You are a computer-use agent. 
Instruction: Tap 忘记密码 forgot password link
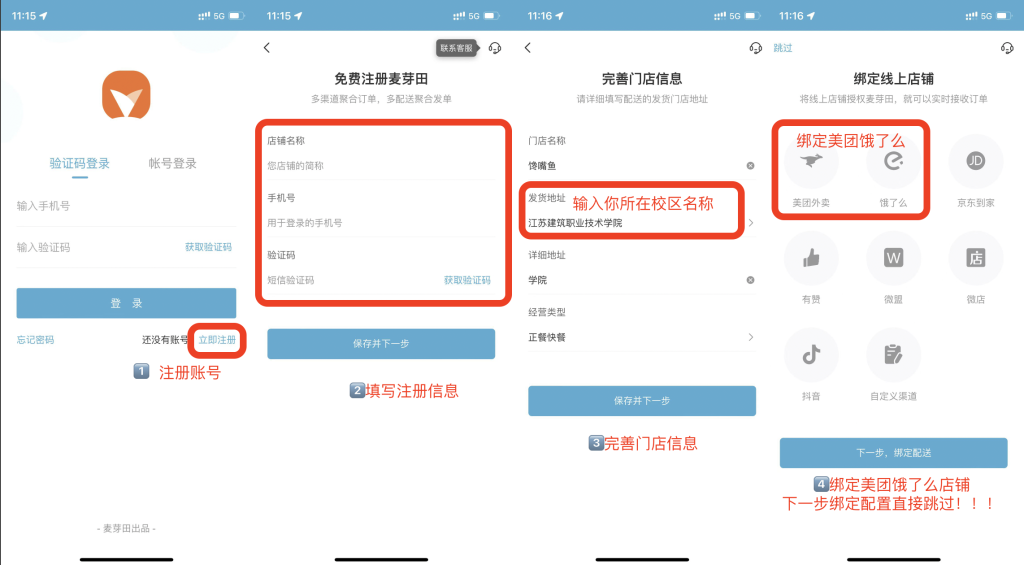tap(36, 340)
